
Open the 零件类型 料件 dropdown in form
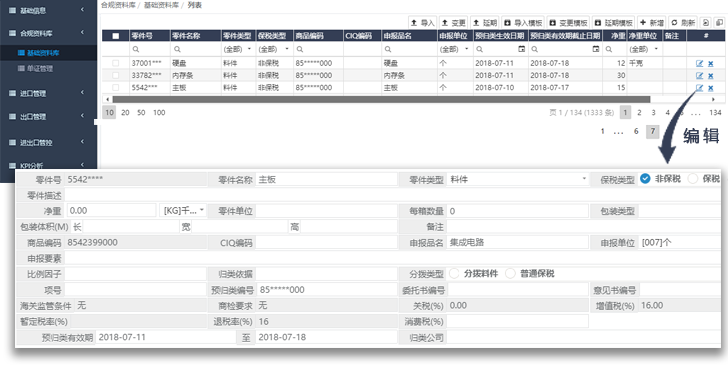pos(517,180)
